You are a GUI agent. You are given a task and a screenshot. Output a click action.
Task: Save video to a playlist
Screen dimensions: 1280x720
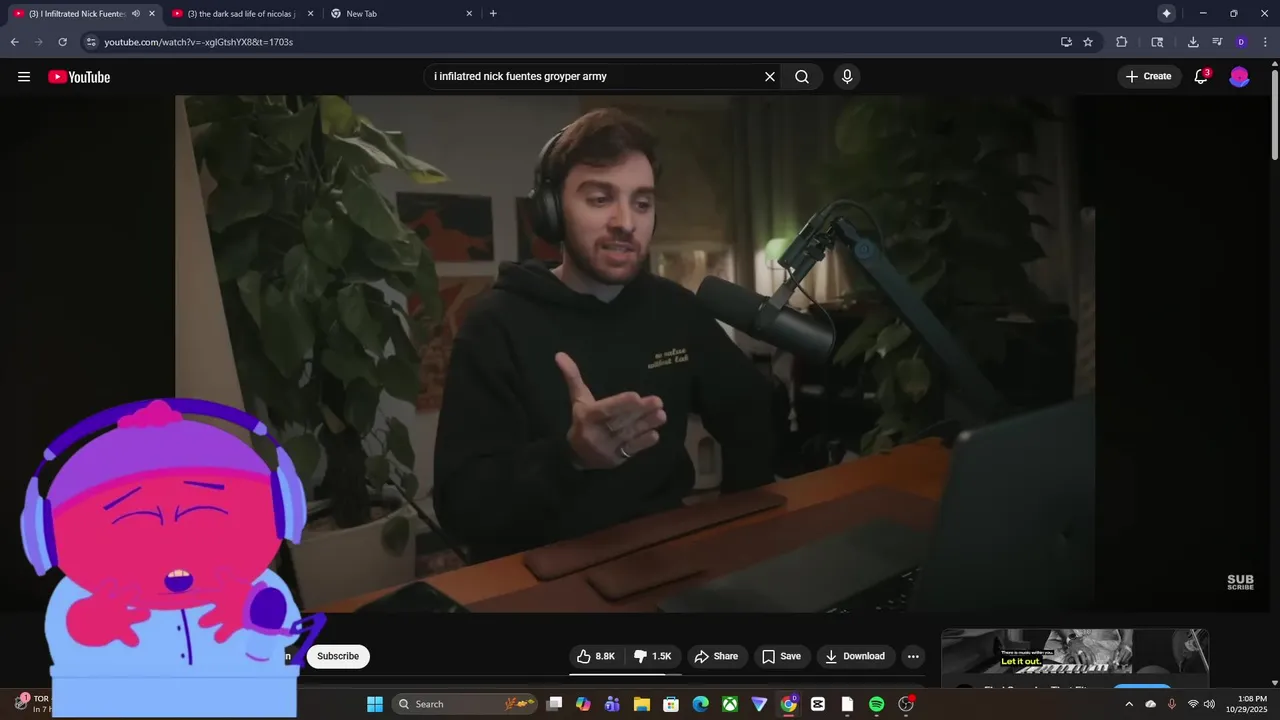pos(781,656)
